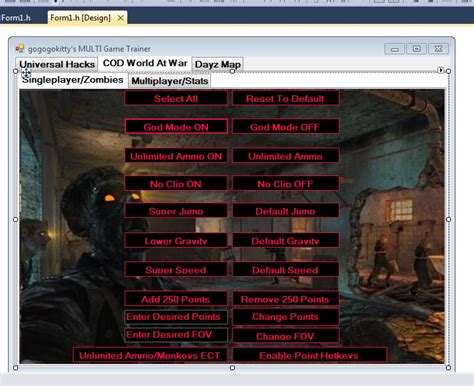Click the No Clip OFF button
This screenshot has width=474, height=386.
point(285,183)
